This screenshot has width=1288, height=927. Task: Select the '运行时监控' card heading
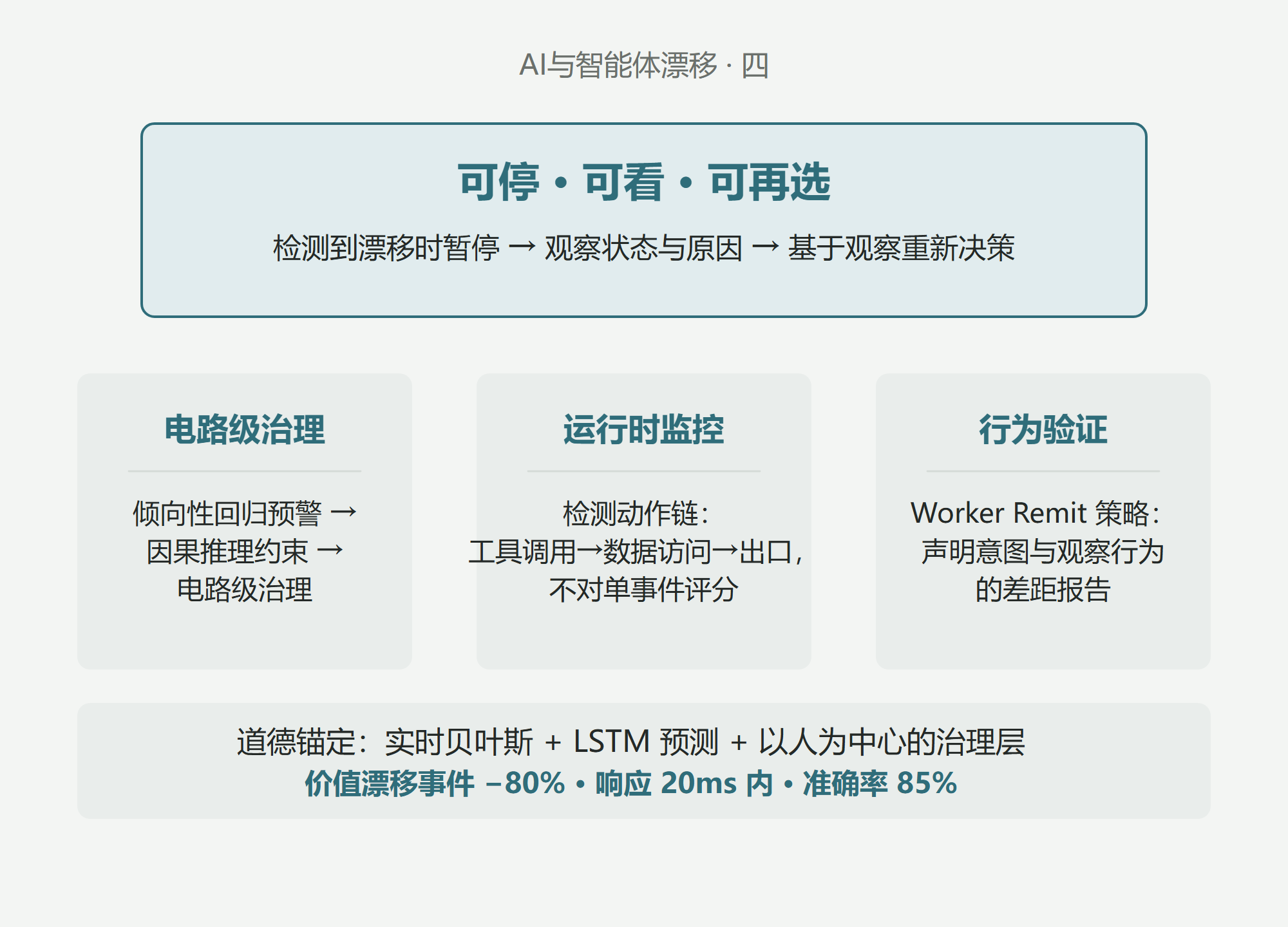tap(644, 429)
